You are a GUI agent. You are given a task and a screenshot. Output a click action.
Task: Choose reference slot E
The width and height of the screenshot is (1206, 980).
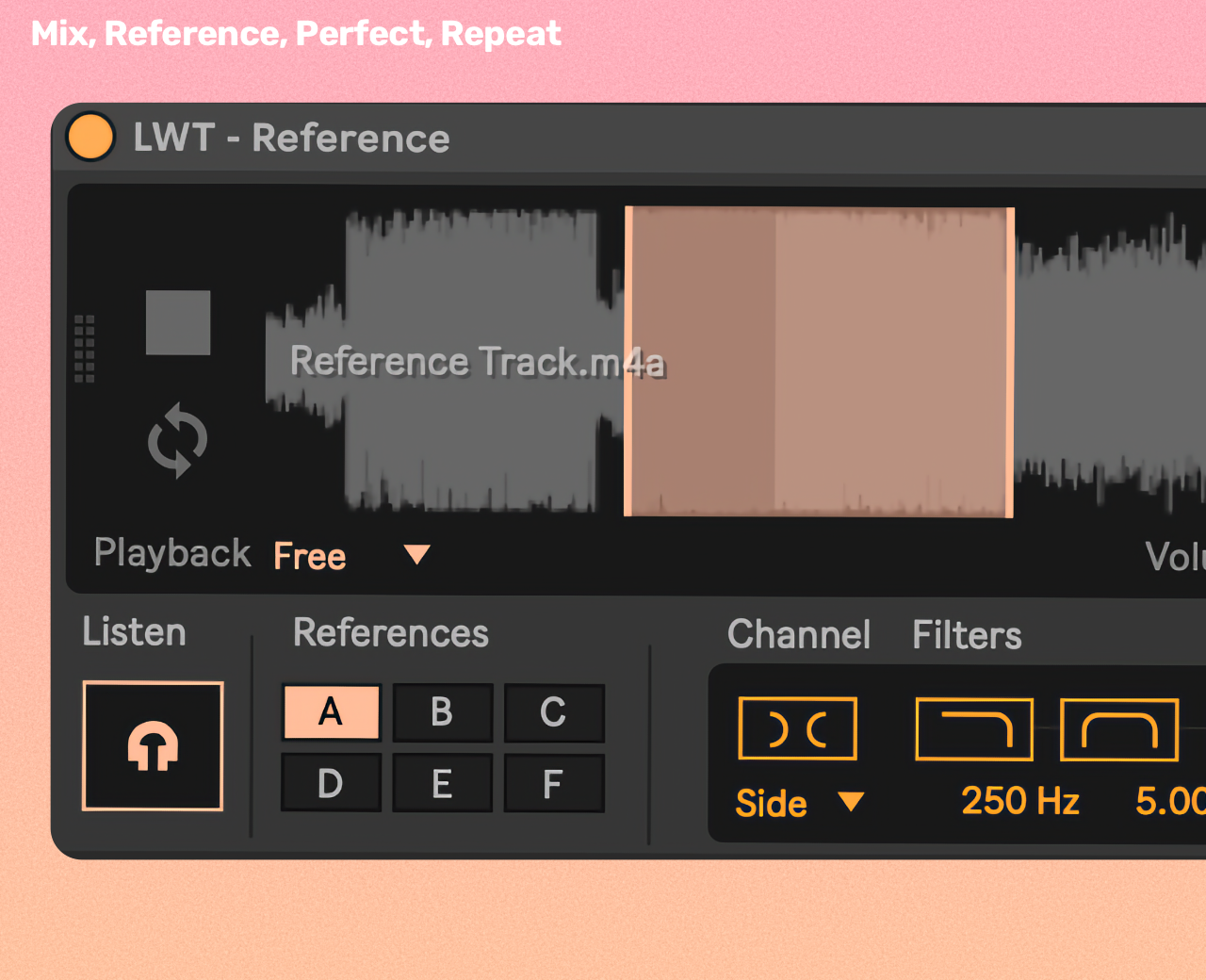(x=442, y=783)
